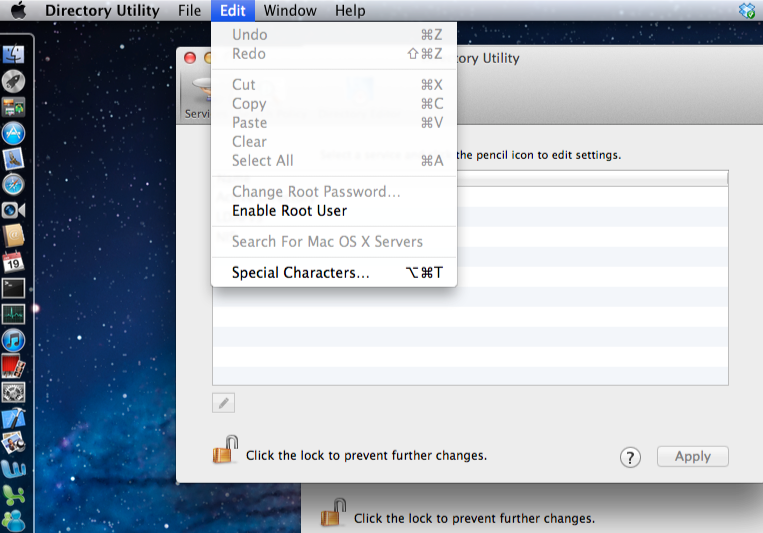
Task: Open the help question mark button
Action: point(630,458)
